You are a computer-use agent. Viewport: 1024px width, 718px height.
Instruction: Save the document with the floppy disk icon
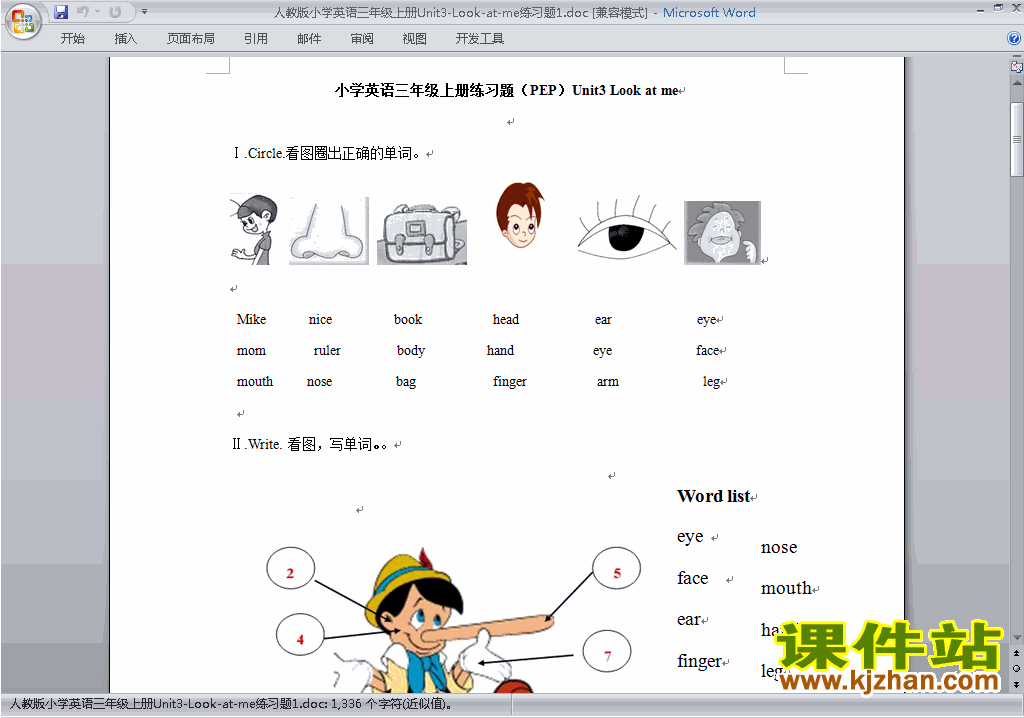pyautogui.click(x=61, y=12)
